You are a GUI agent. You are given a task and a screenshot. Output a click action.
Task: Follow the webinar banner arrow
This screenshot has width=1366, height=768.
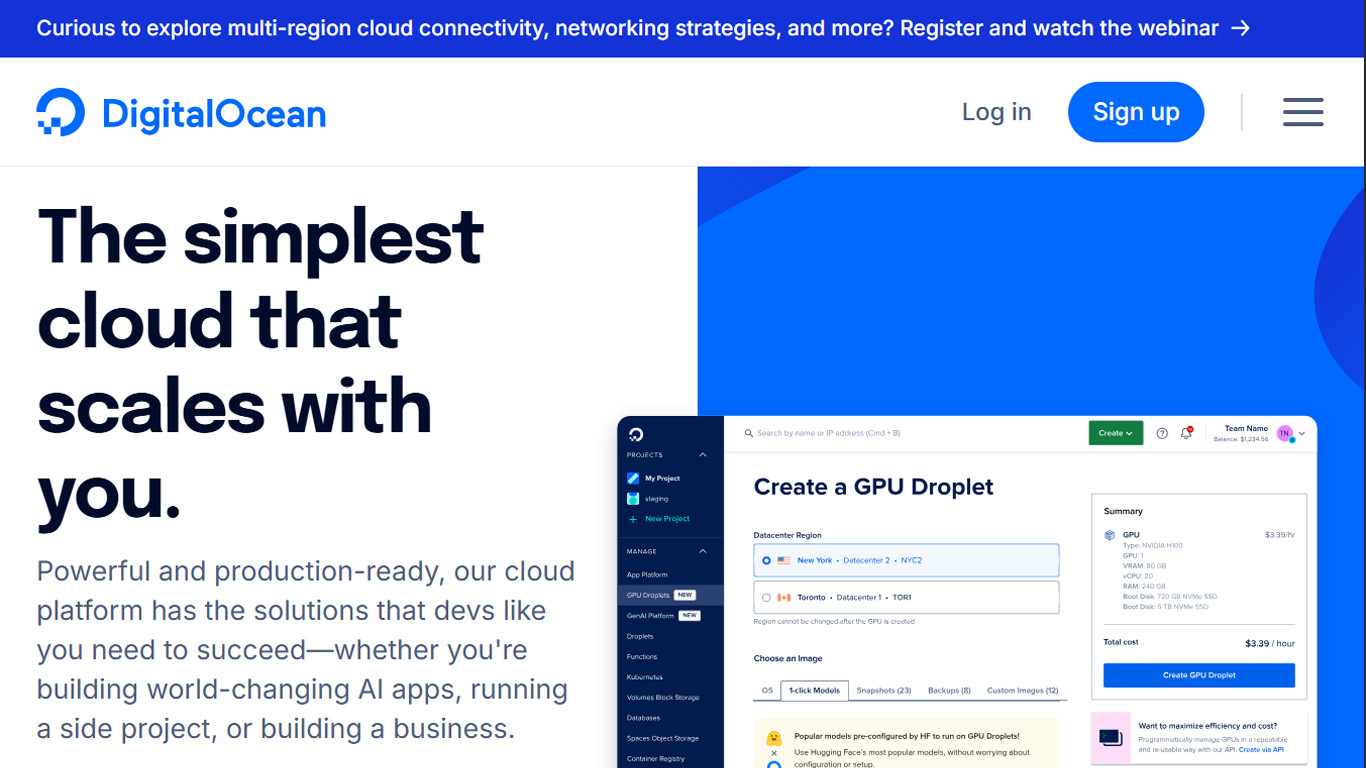coord(1240,28)
